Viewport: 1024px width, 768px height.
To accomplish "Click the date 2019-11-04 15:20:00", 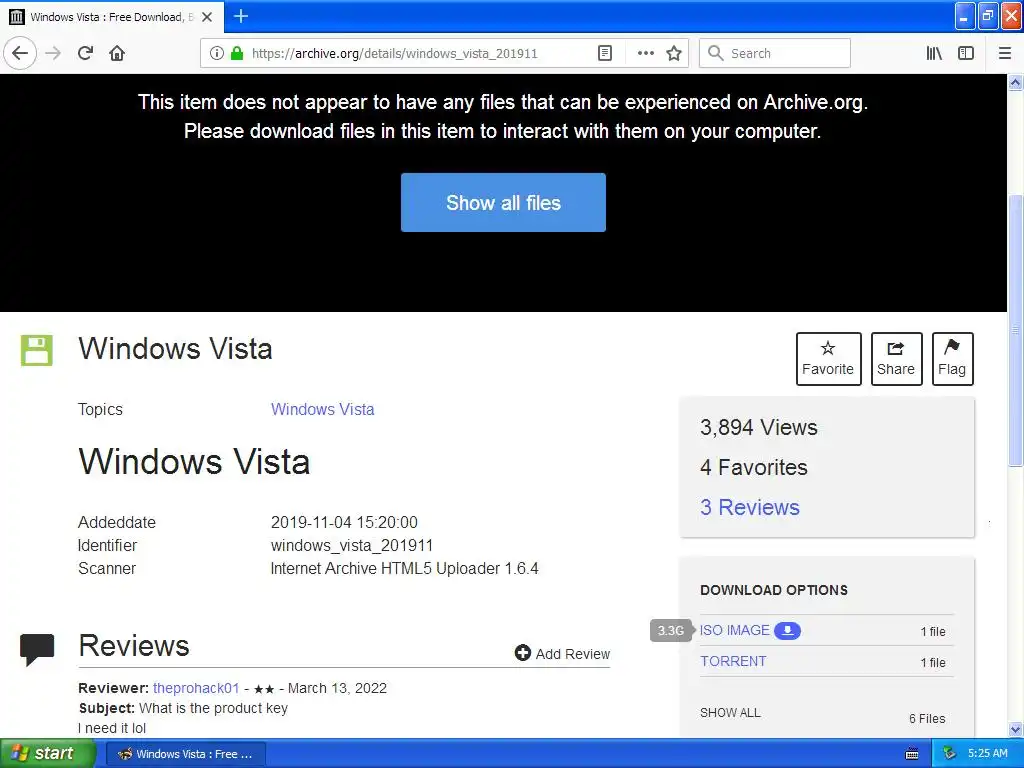I will click(x=344, y=522).
